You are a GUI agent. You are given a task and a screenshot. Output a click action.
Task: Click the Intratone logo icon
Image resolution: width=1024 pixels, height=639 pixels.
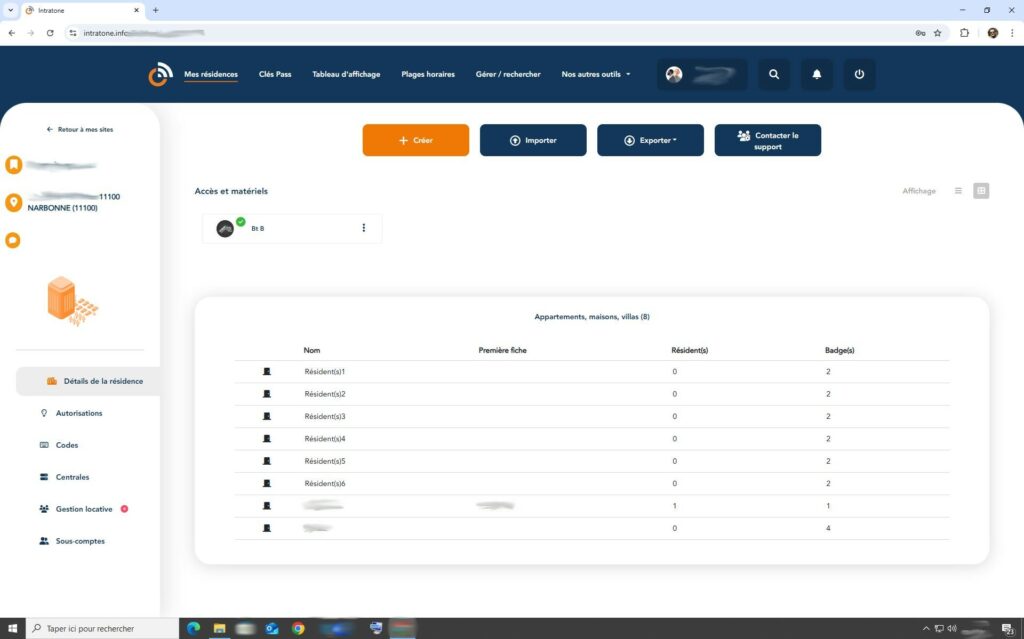pyautogui.click(x=160, y=74)
